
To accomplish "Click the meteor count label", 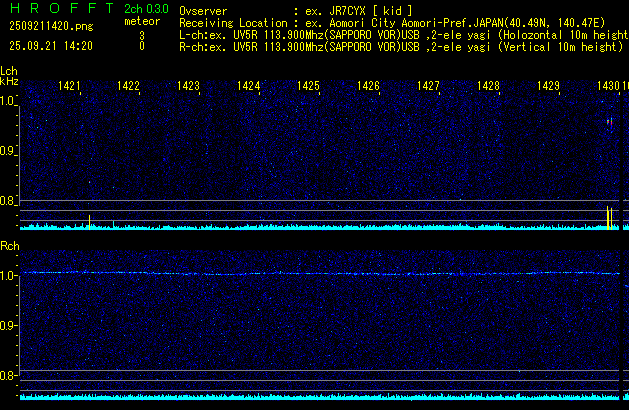I will point(141,21).
